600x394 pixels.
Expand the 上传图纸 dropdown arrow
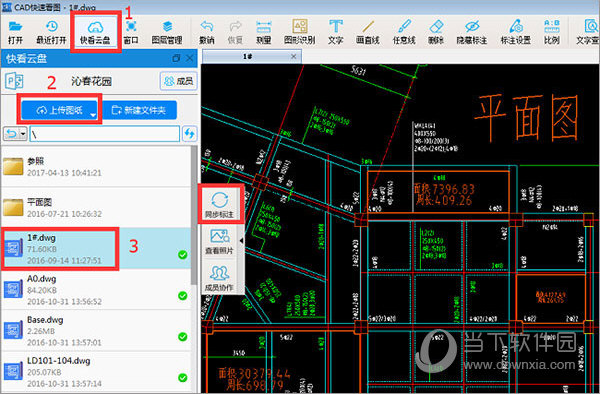point(93,115)
